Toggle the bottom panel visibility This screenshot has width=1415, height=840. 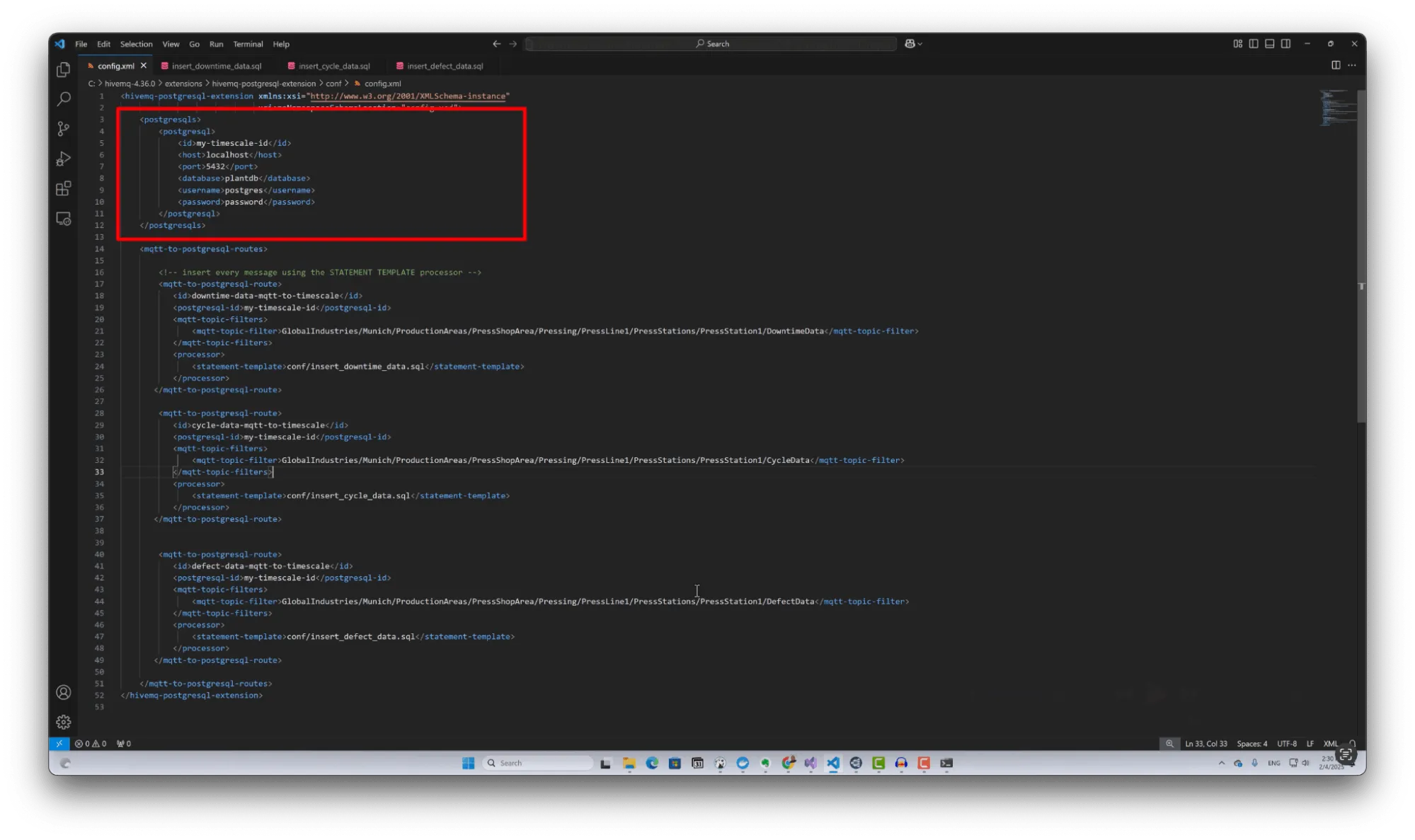point(1270,44)
